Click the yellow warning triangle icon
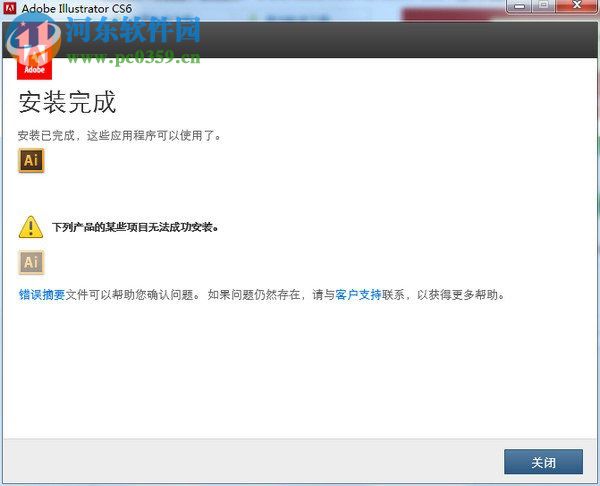 31,227
